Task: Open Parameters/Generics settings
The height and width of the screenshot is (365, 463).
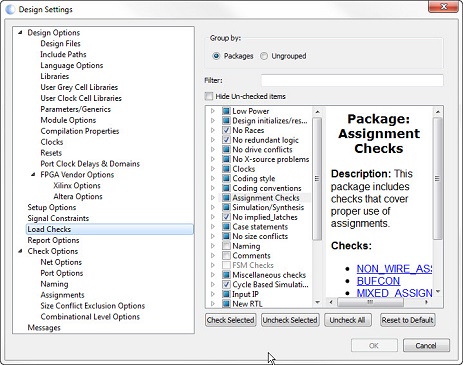Action: 75,109
